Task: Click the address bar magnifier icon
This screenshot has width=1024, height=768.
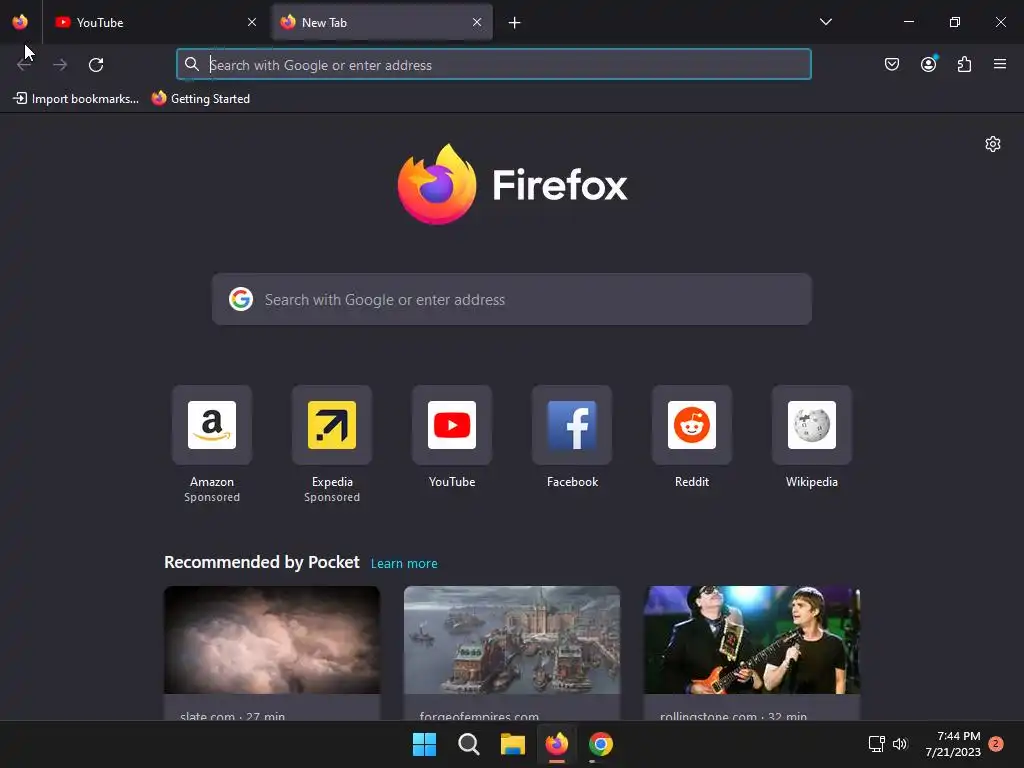Action: pyautogui.click(x=191, y=64)
